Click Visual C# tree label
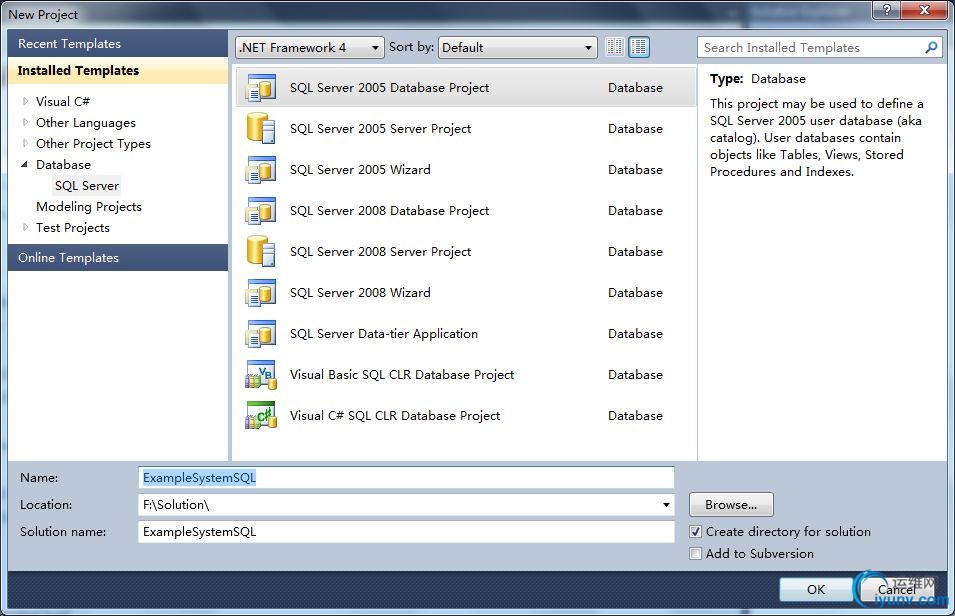 click(x=63, y=102)
